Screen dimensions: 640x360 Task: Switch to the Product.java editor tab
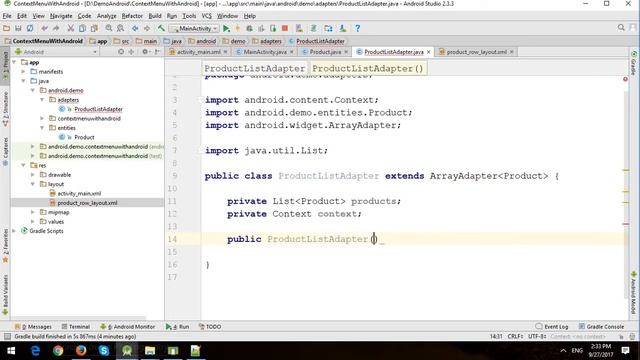pos(325,52)
